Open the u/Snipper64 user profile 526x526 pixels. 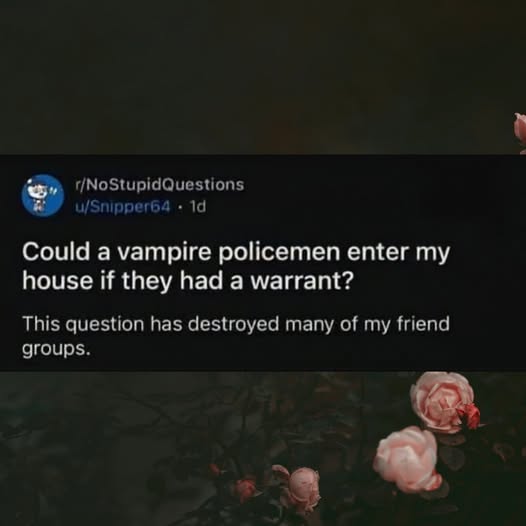pos(122,207)
